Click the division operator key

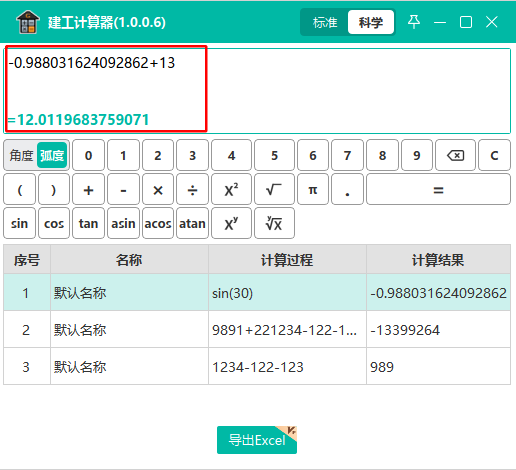(x=192, y=190)
